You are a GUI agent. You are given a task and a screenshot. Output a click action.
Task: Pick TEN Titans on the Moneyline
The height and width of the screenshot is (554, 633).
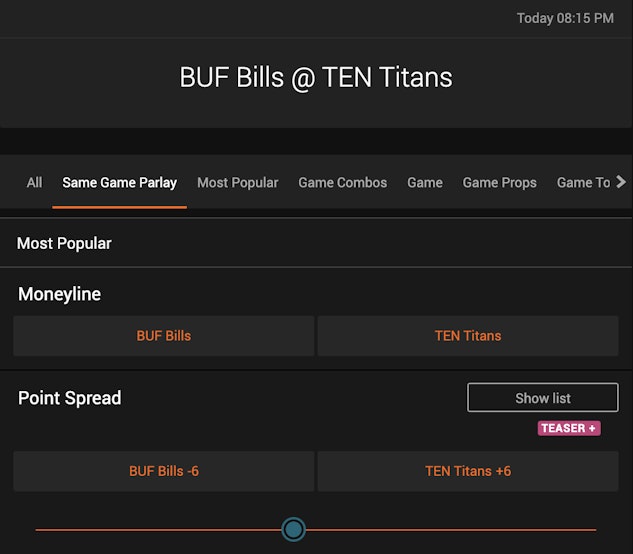pos(468,336)
